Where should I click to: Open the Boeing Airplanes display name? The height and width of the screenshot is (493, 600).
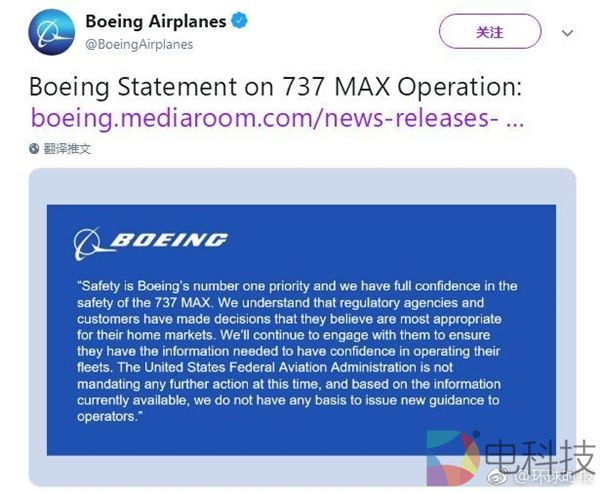[x=154, y=21]
